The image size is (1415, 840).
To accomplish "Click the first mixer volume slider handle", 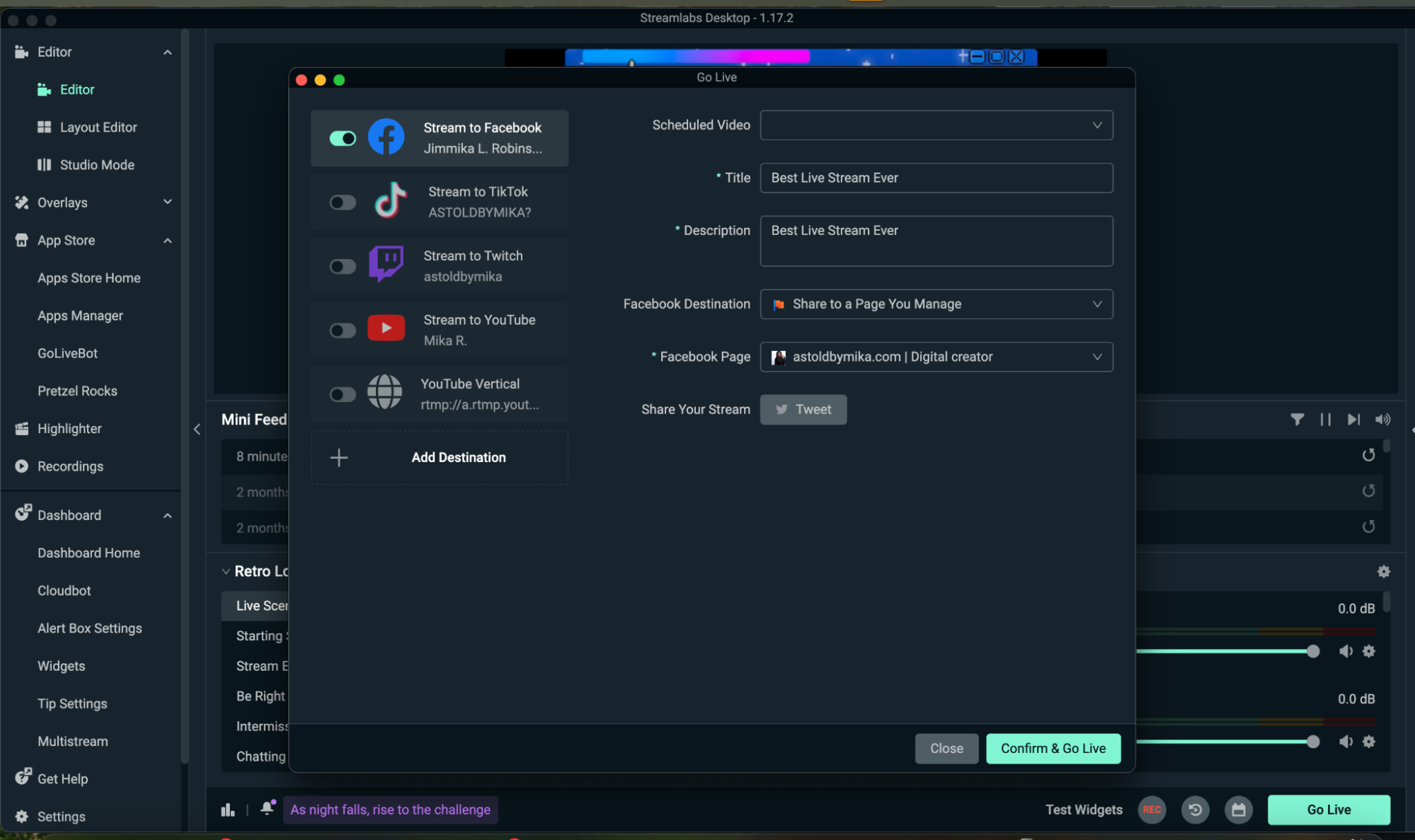I will coord(1312,651).
